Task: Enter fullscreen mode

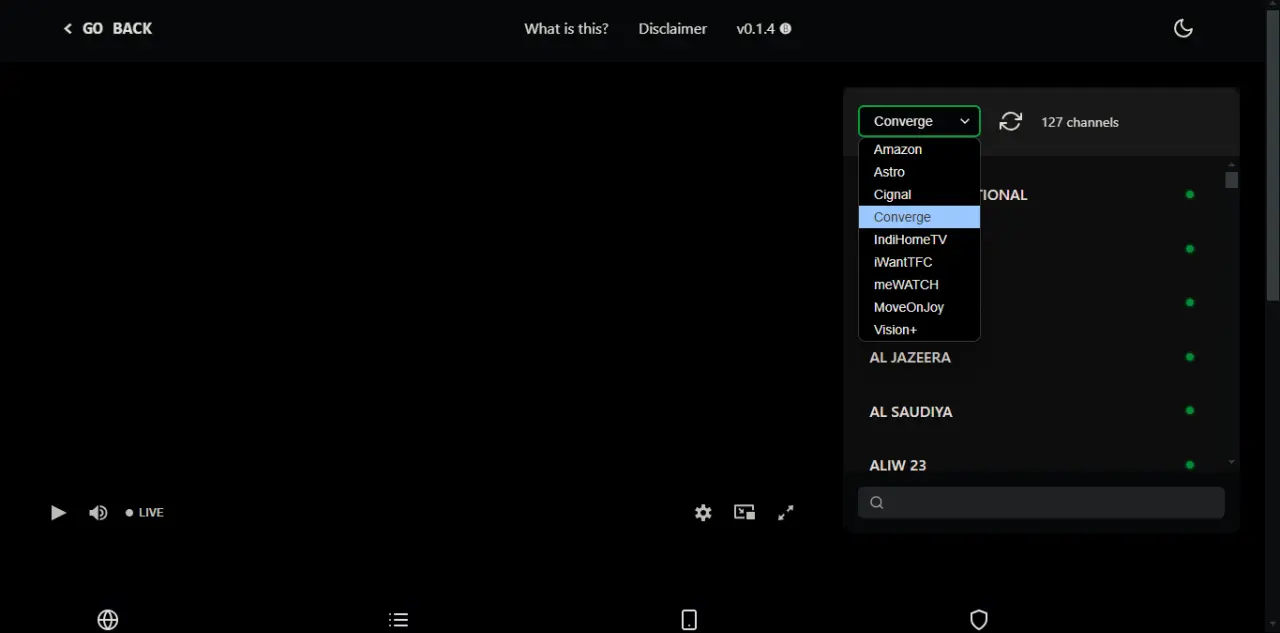Action: coord(786,512)
